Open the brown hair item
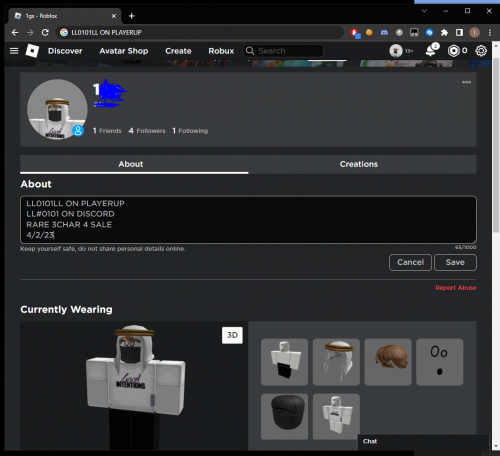The image size is (500, 456). pos(388,362)
